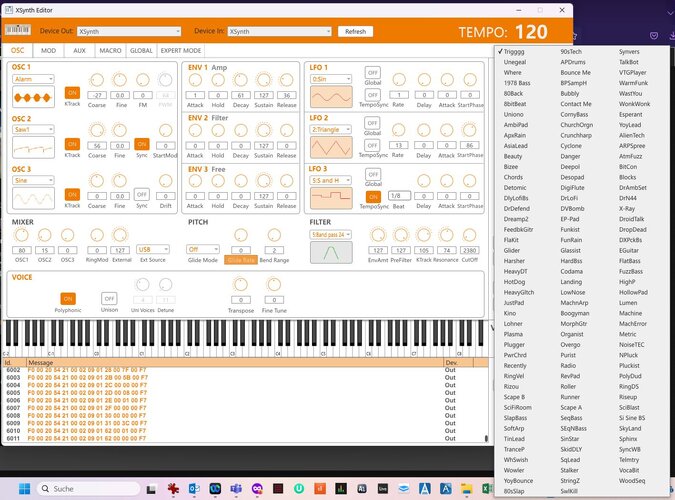
Task: Click the heart icon in background browser window
Action: tap(654, 35)
